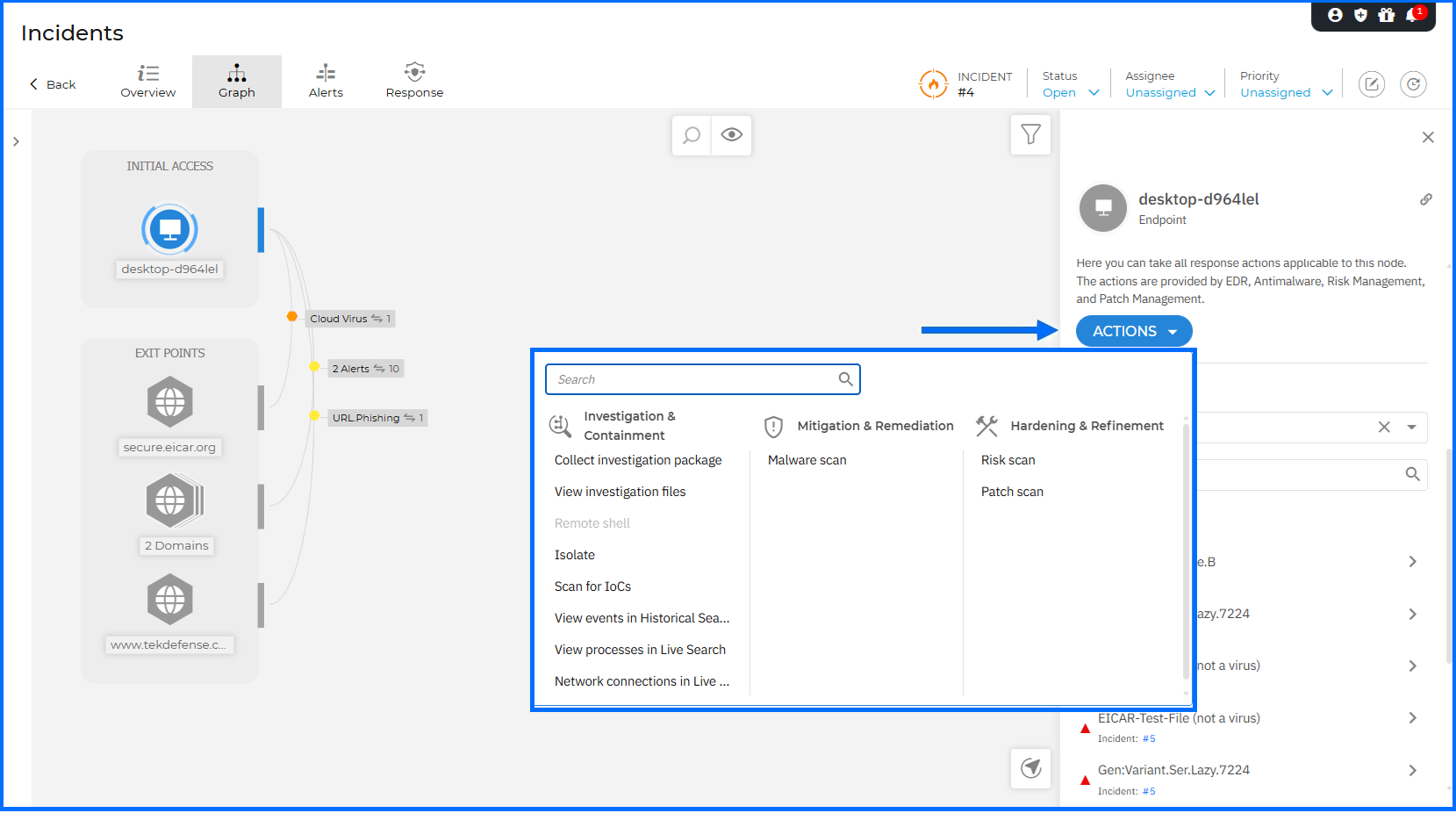Viewport: 1456px width, 813px height.
Task: Choose Isolate from the actions menu
Action: (x=575, y=555)
